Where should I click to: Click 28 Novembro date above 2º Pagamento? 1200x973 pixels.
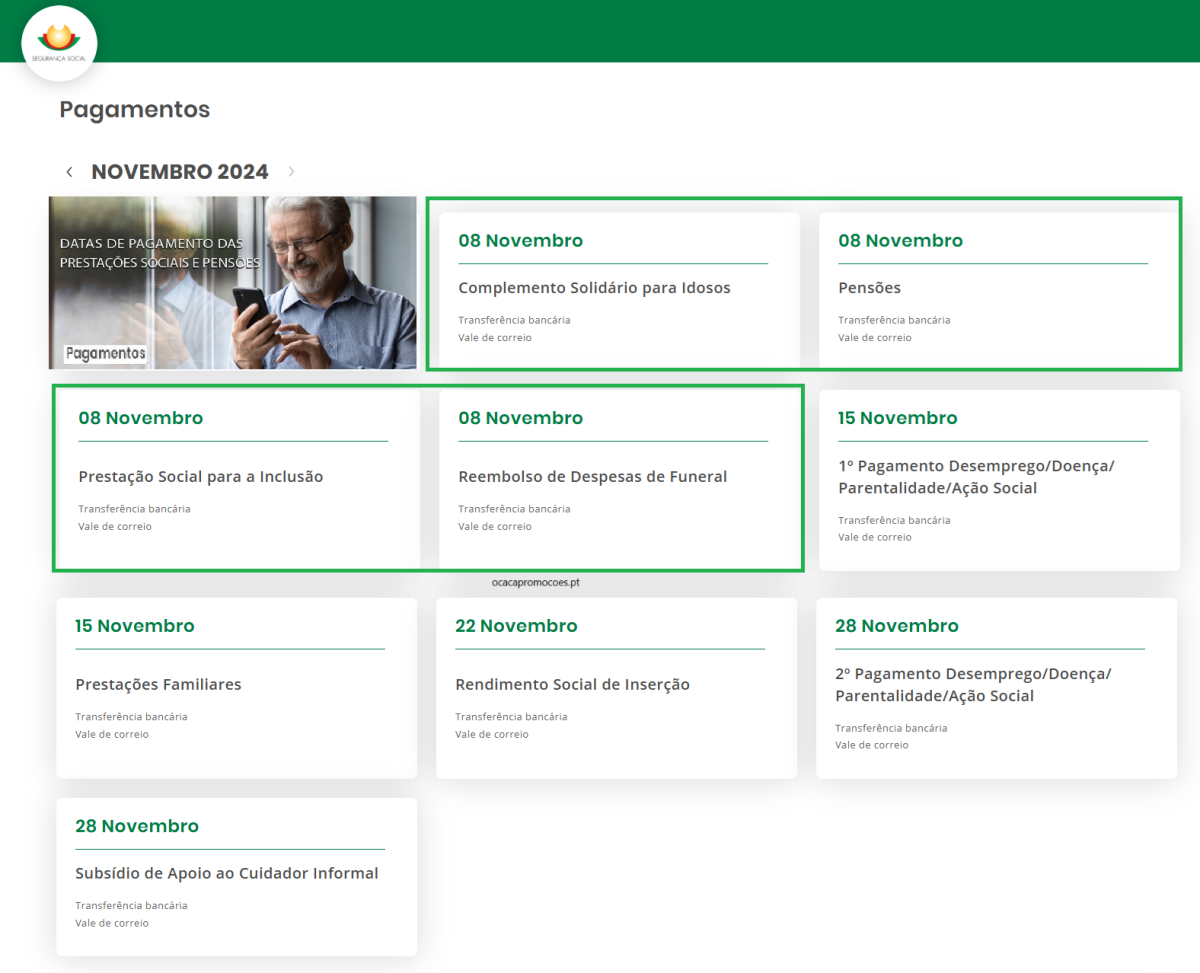pyautogui.click(x=896, y=626)
